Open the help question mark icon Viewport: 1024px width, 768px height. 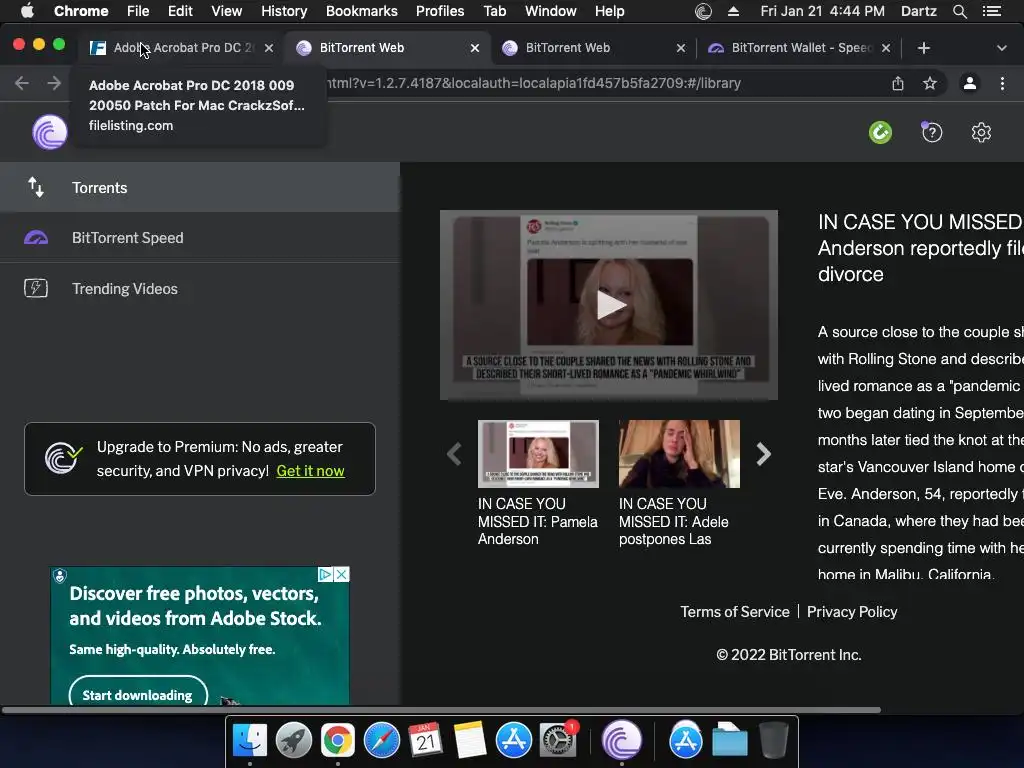pos(932,133)
